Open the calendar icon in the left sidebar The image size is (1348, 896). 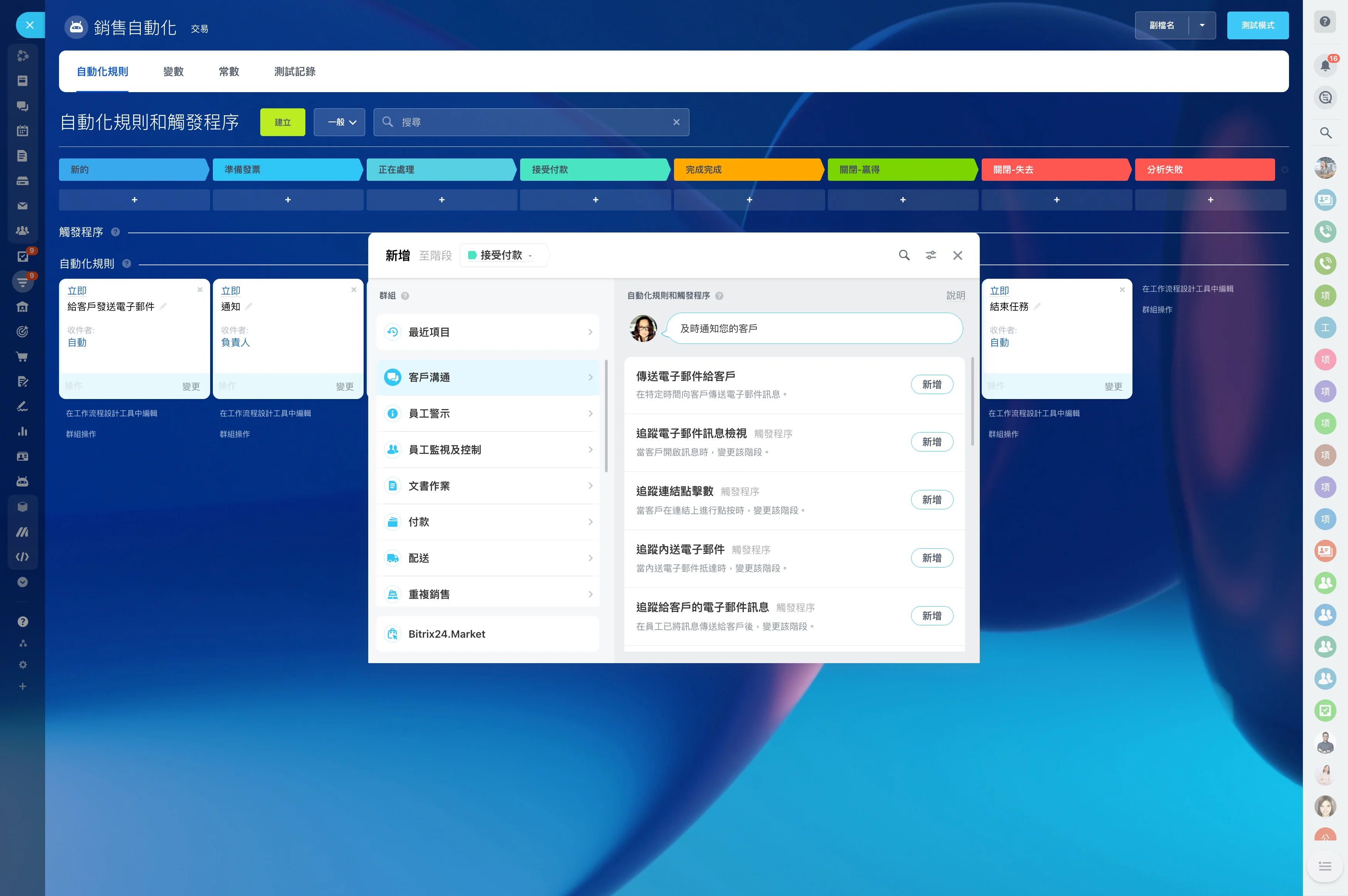click(22, 131)
